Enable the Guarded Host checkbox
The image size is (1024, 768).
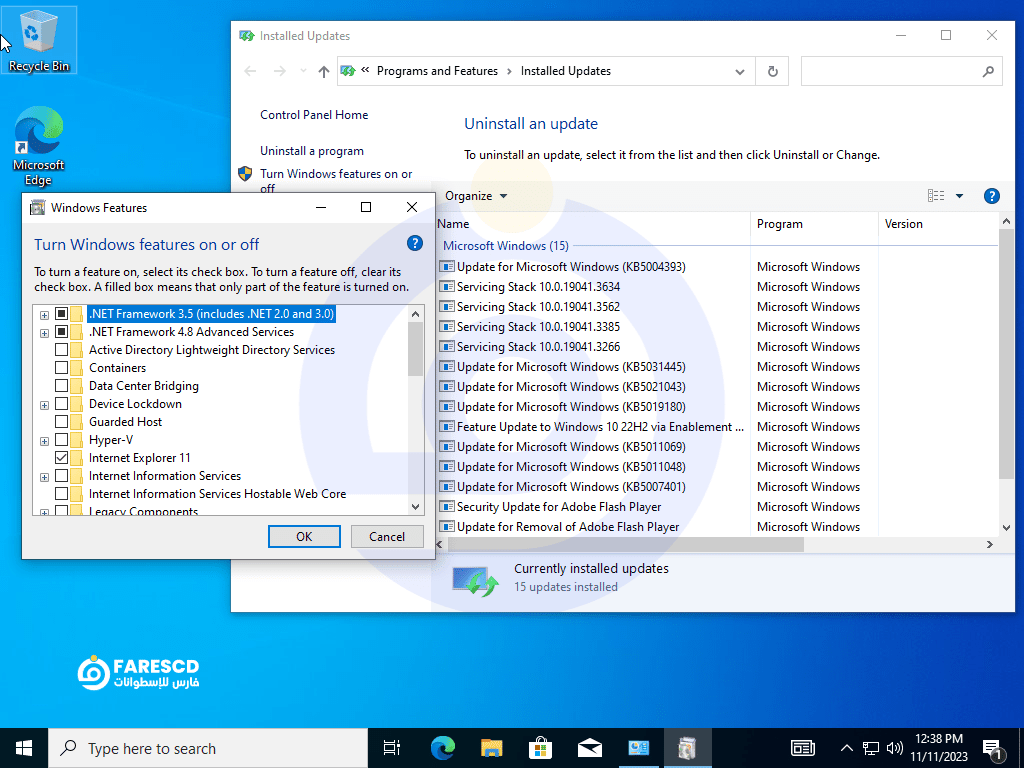61,421
